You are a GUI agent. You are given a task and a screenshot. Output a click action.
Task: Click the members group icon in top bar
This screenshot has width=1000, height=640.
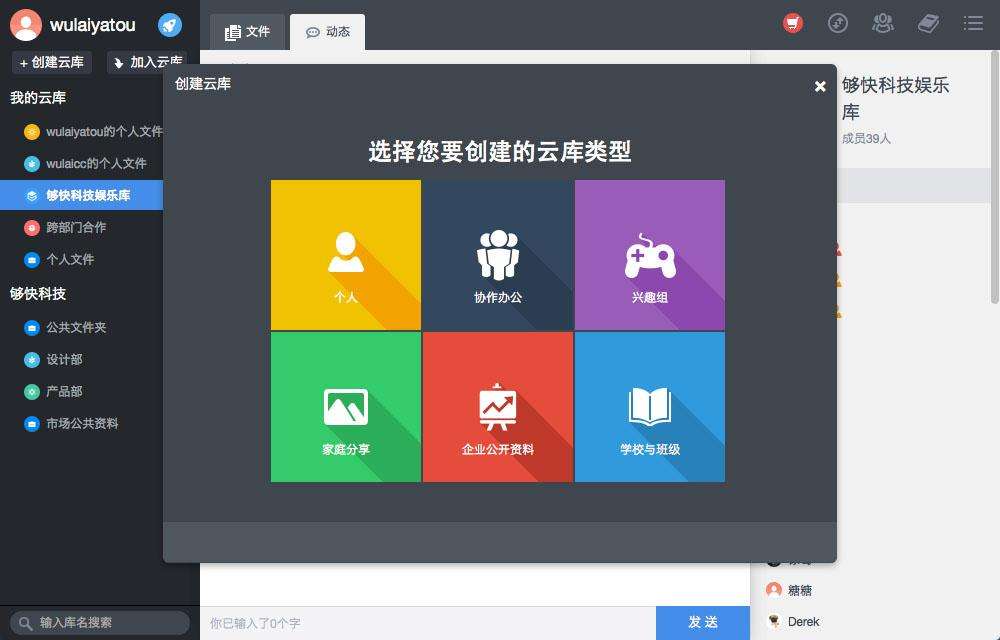(882, 23)
